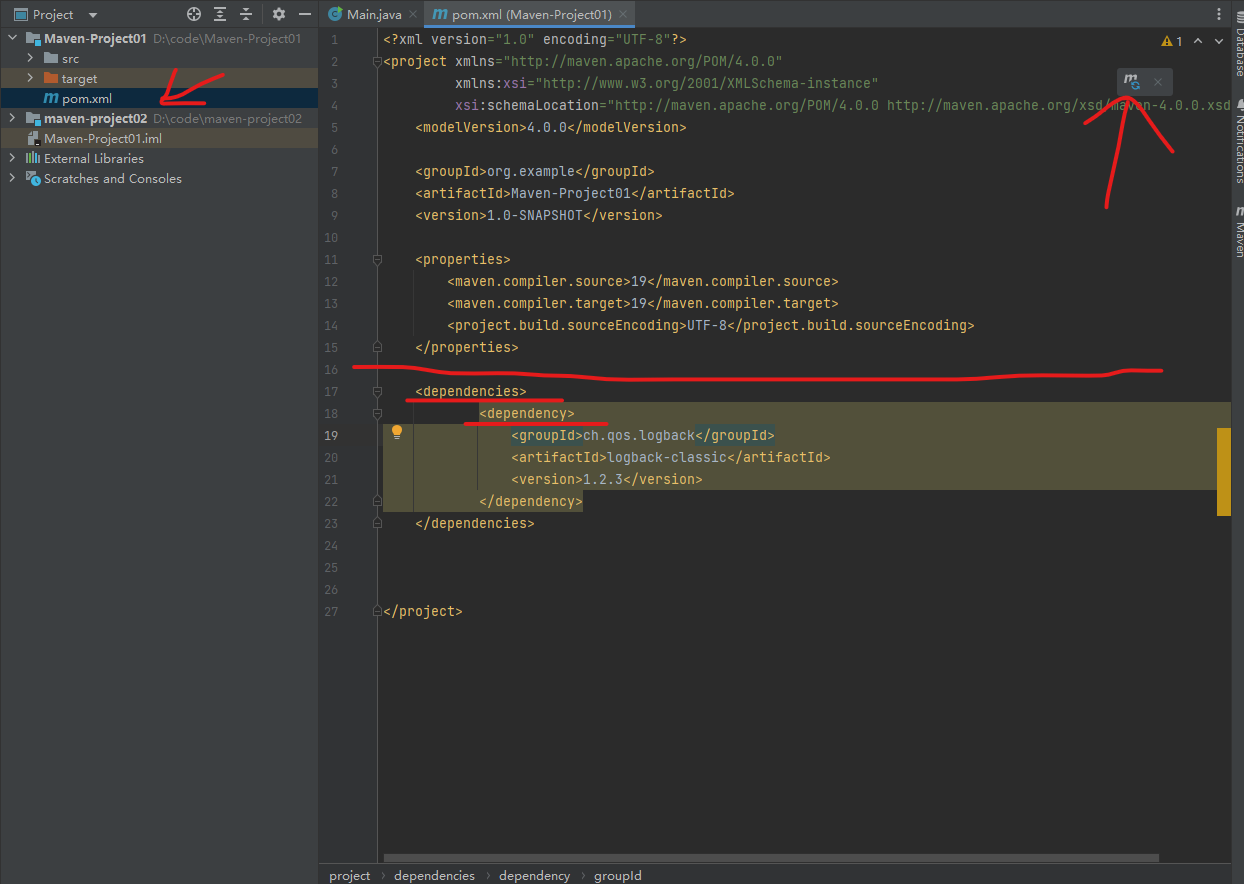Click in the 1.2.3 version value

(x=603, y=479)
